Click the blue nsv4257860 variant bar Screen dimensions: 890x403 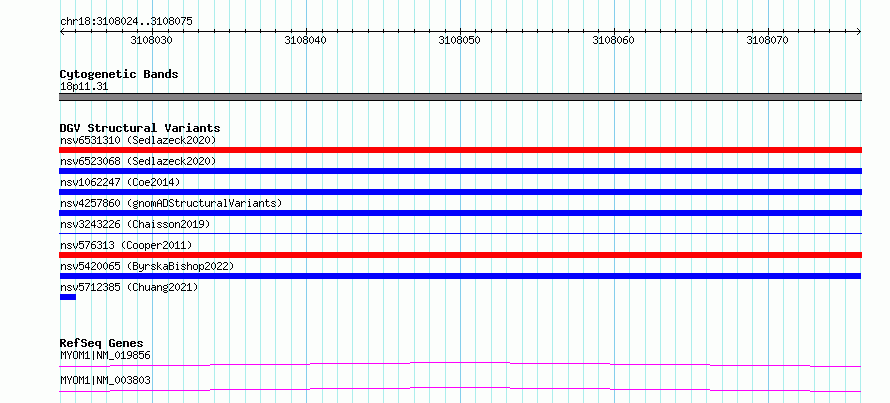460,213
